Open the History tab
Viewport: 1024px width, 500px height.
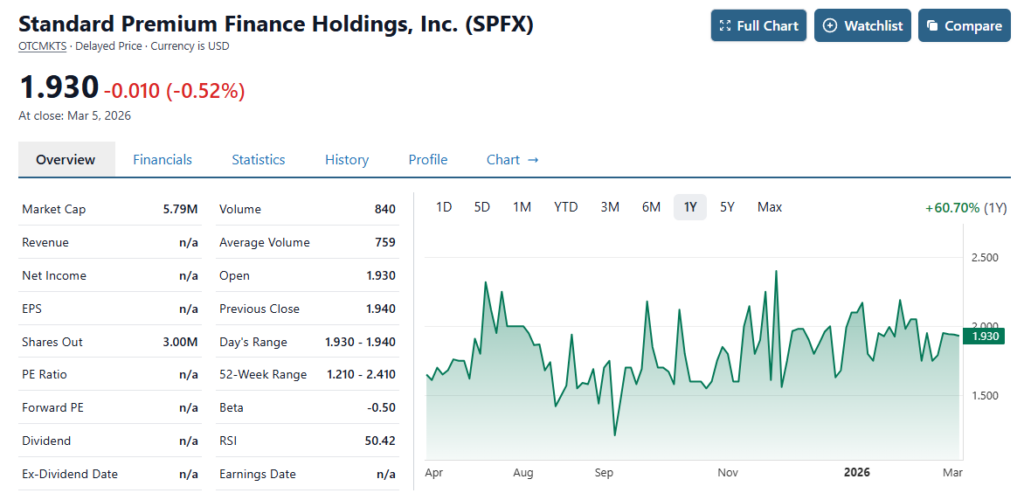(x=347, y=160)
